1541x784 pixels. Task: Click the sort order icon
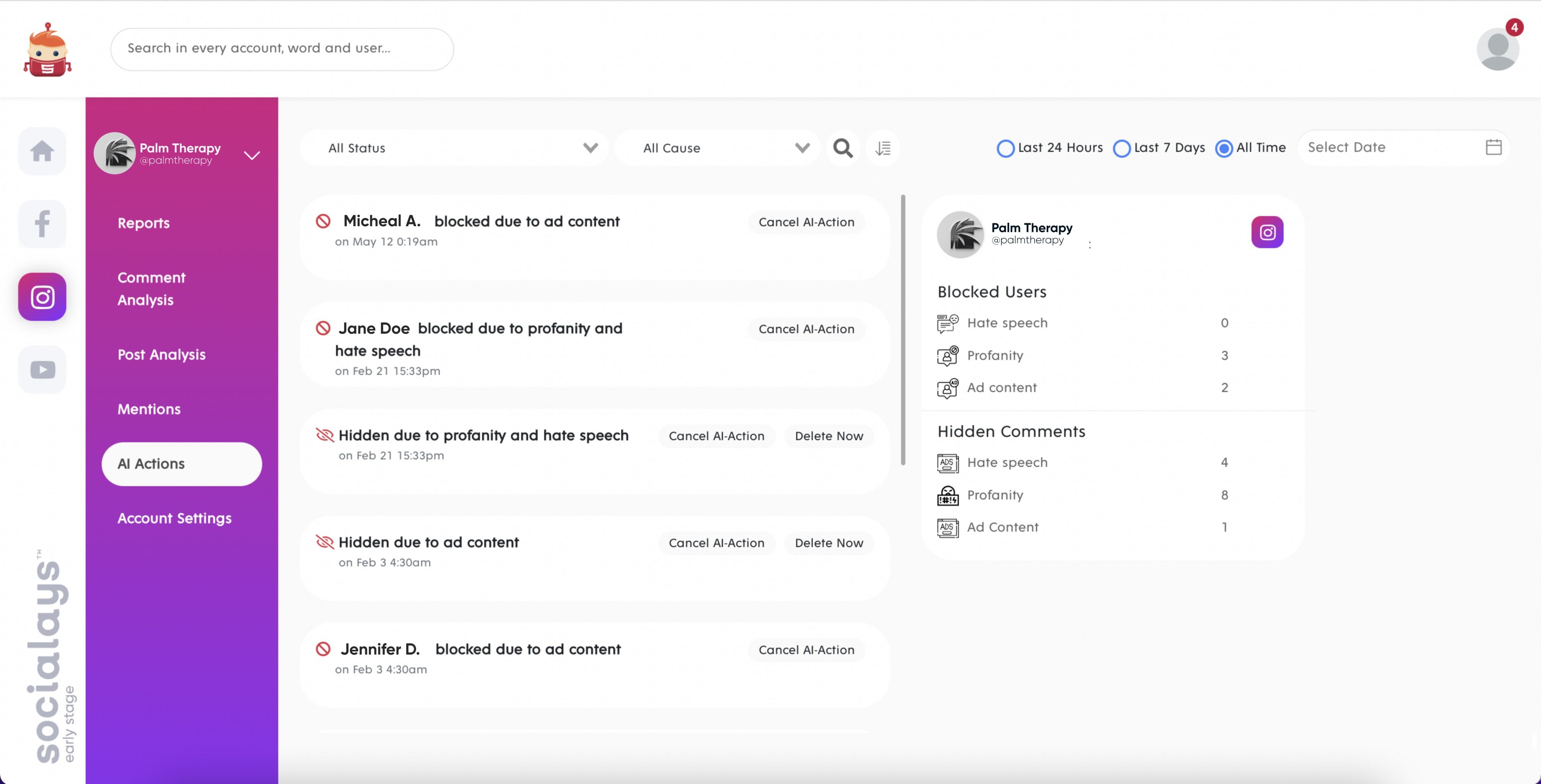883,148
